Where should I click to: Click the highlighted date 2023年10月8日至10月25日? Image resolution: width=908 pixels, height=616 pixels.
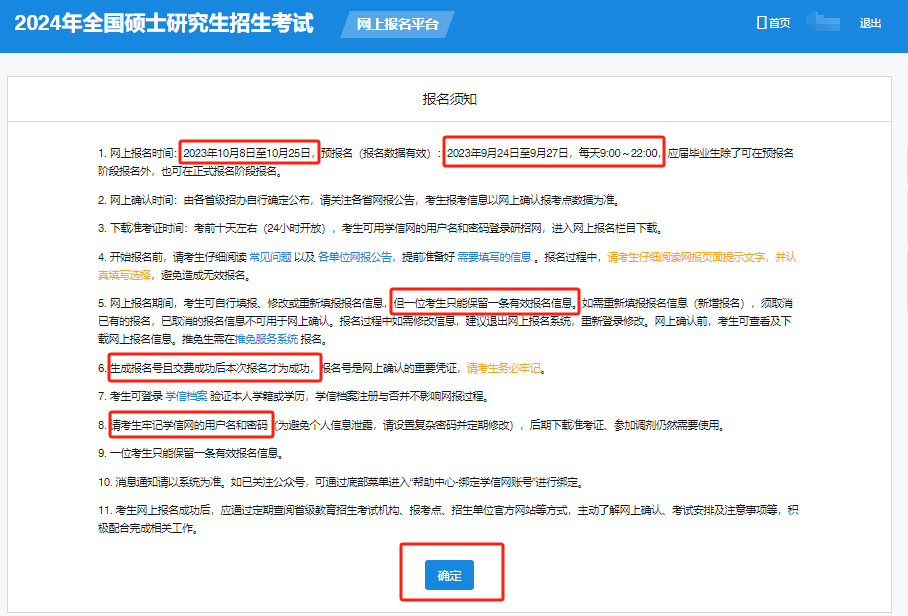(x=248, y=153)
